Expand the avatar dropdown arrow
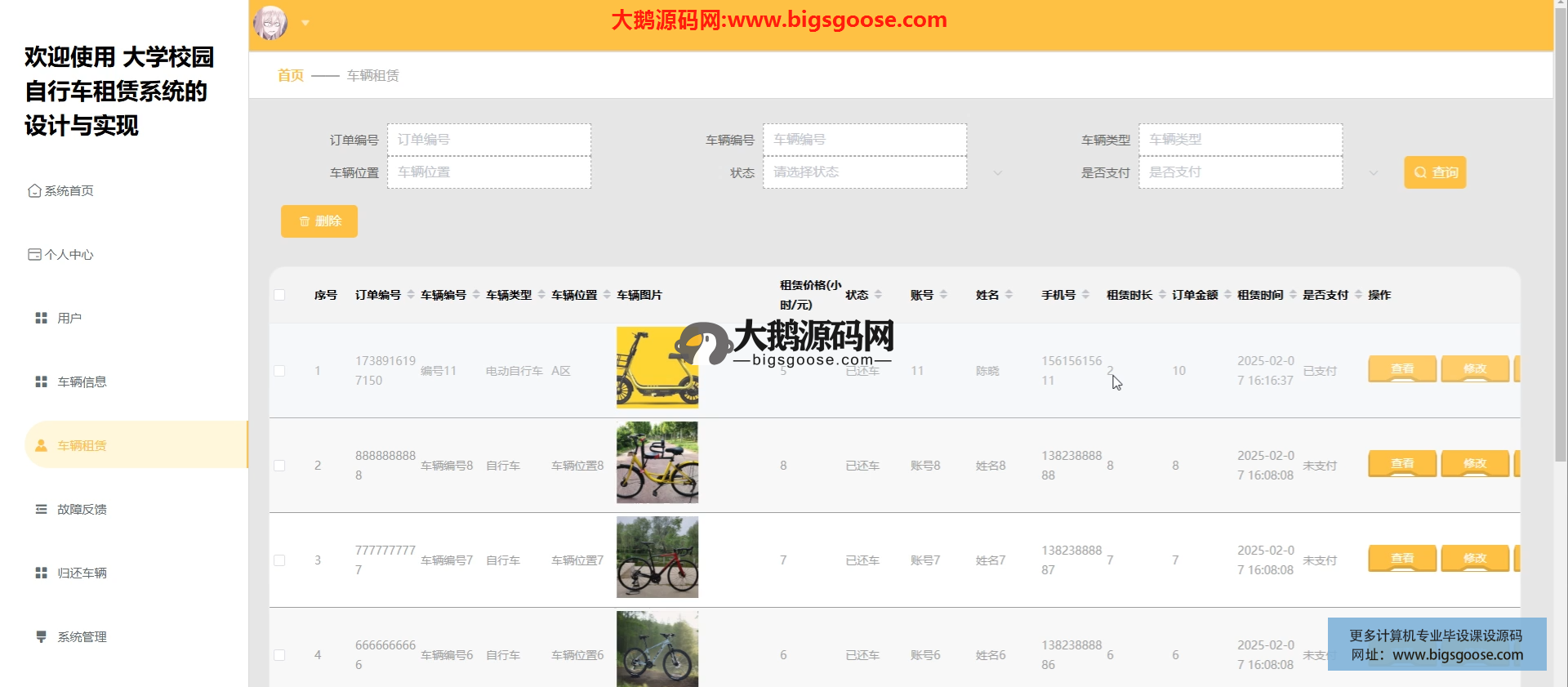Viewport: 1568px width, 687px height. tap(305, 23)
